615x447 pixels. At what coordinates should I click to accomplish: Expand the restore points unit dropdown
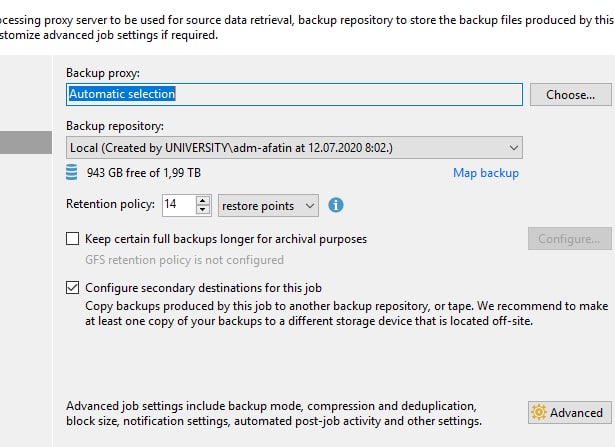point(268,205)
